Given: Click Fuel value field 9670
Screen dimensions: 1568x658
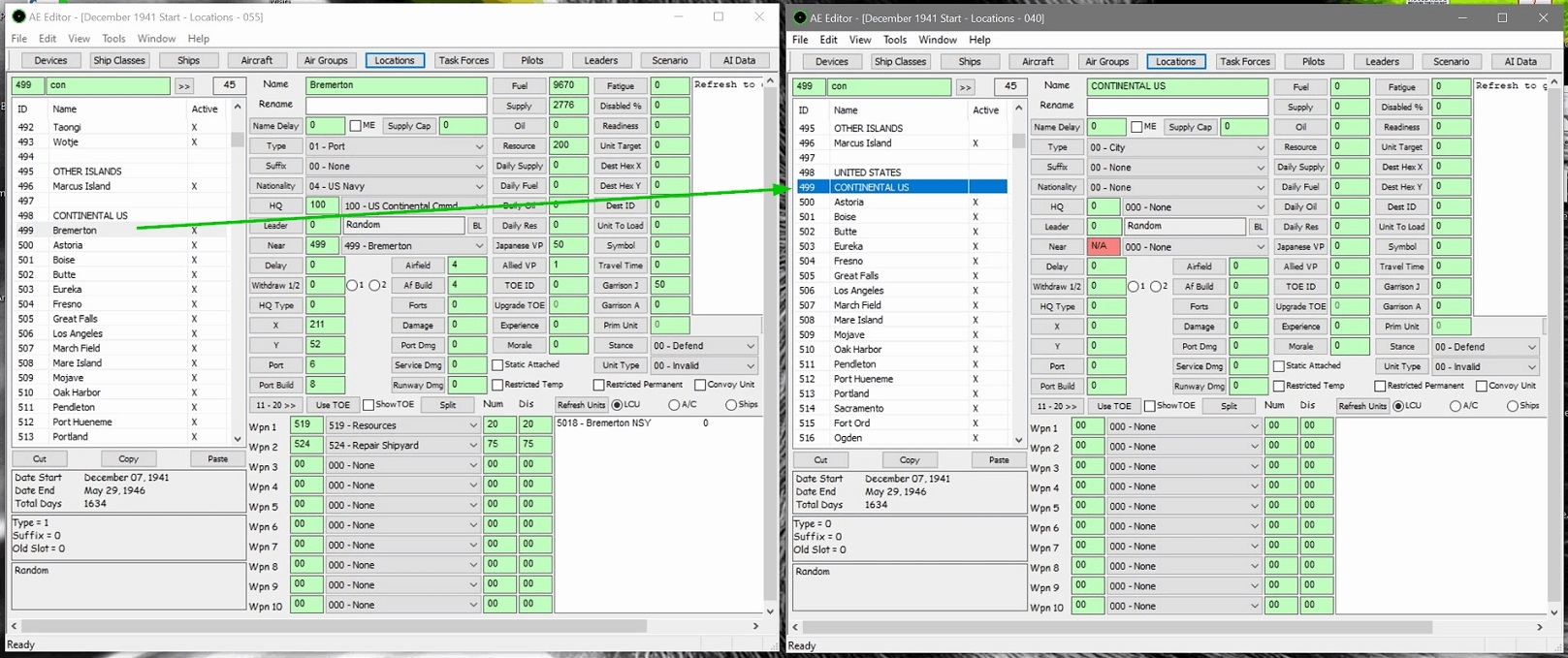Looking at the screenshot, I should (567, 85).
